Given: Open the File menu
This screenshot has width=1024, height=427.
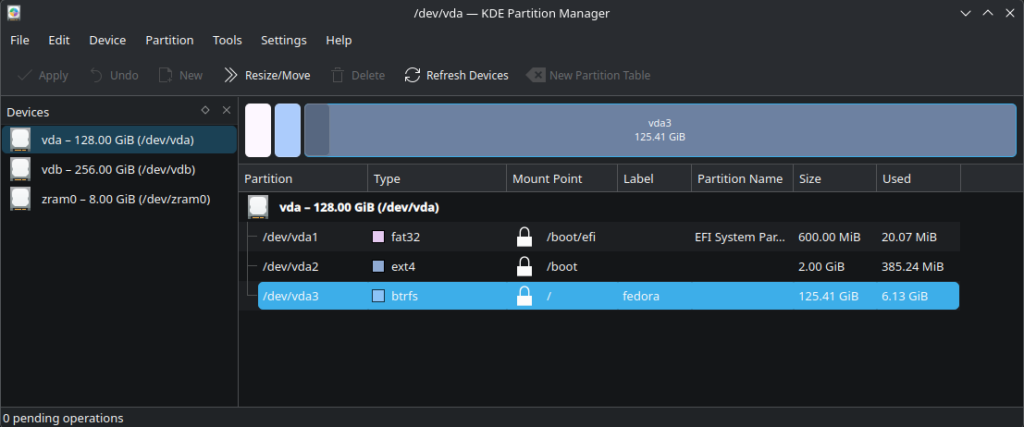Looking at the screenshot, I should [20, 40].
